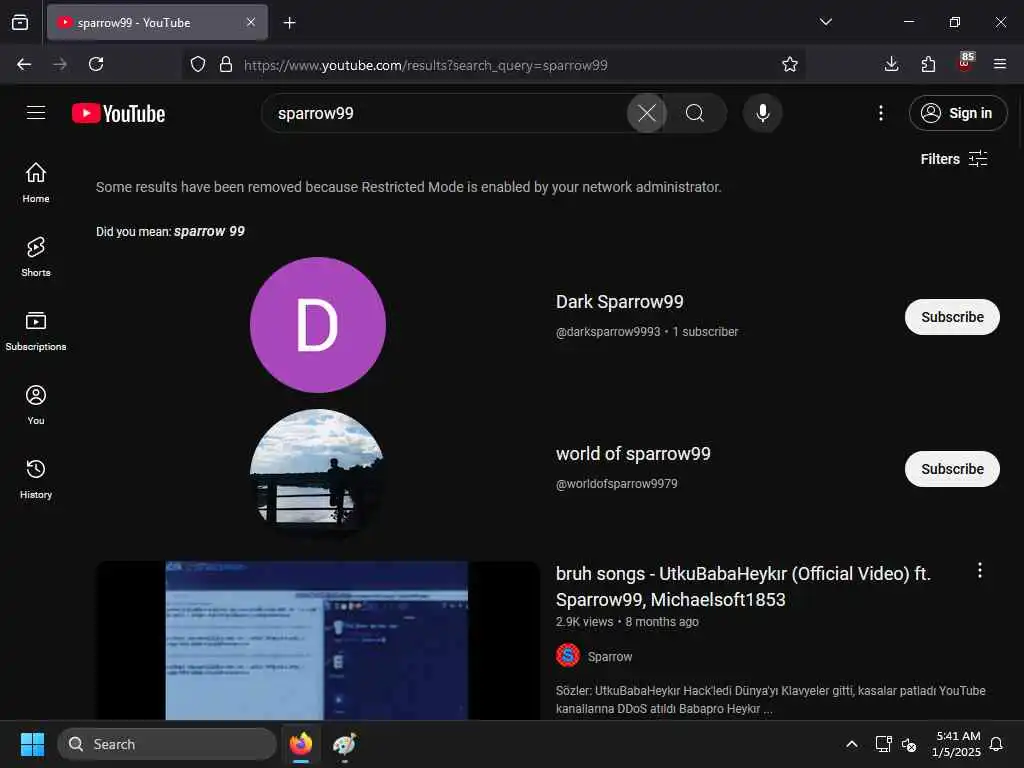Open network status tray icon

click(x=883, y=744)
